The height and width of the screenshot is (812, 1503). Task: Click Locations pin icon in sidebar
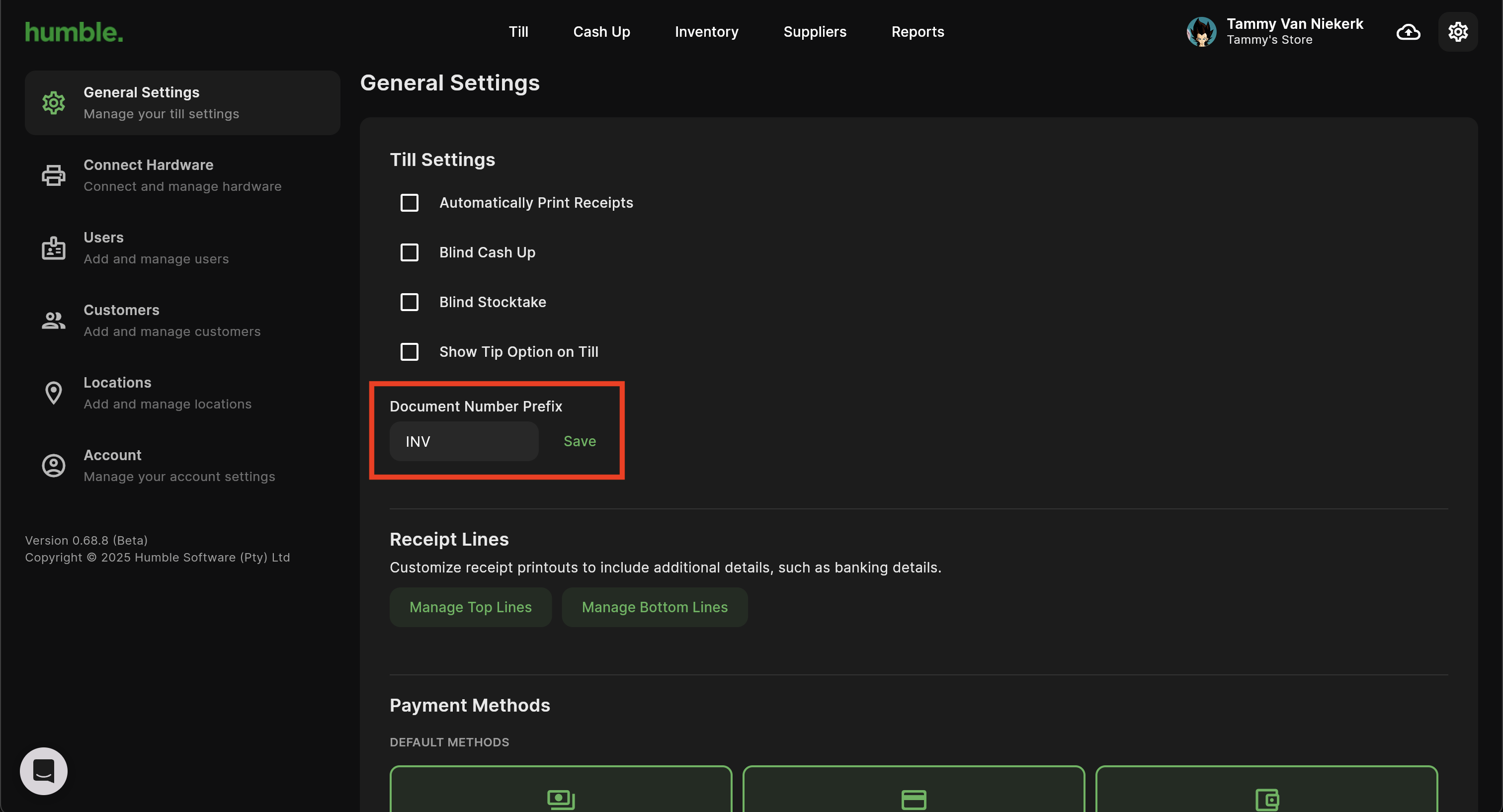[54, 393]
